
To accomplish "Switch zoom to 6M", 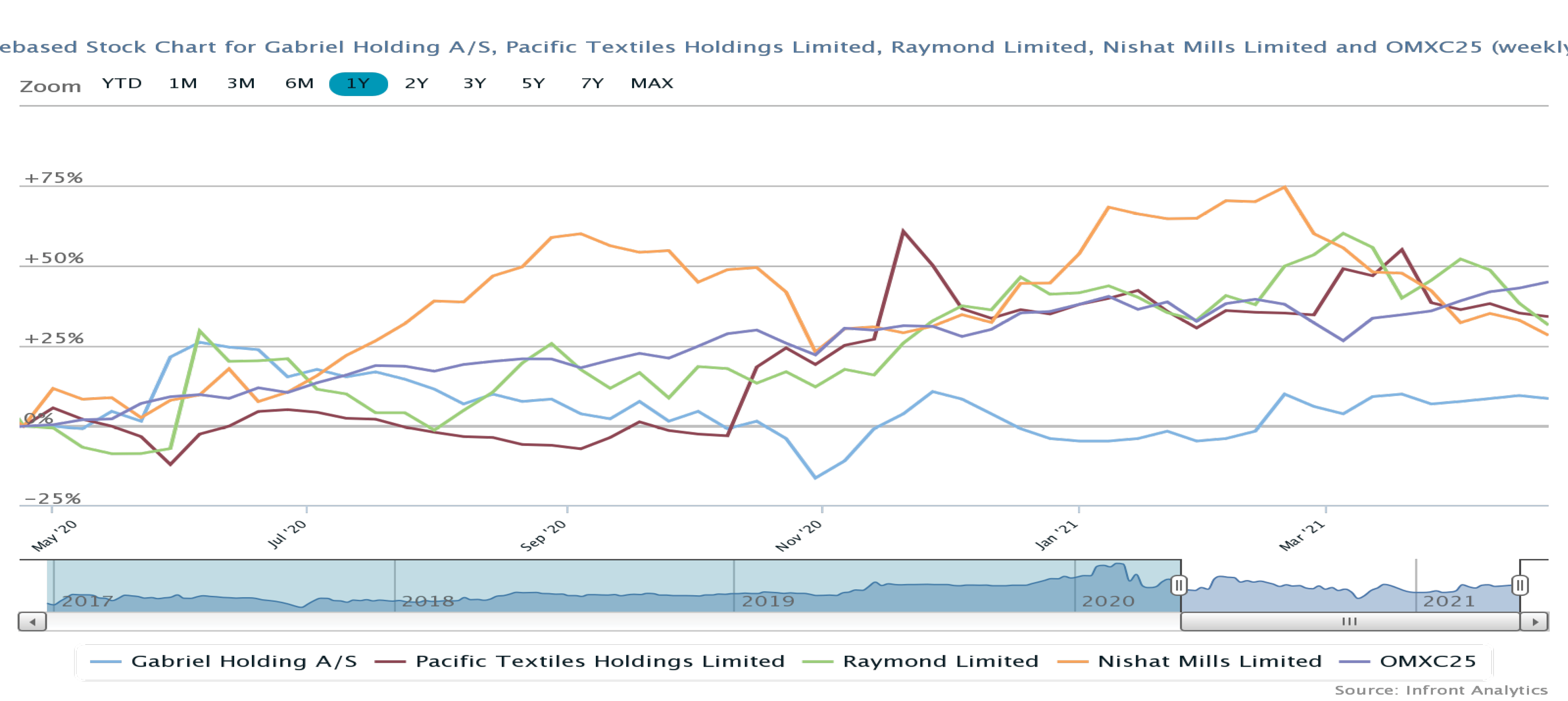I will 299,84.
